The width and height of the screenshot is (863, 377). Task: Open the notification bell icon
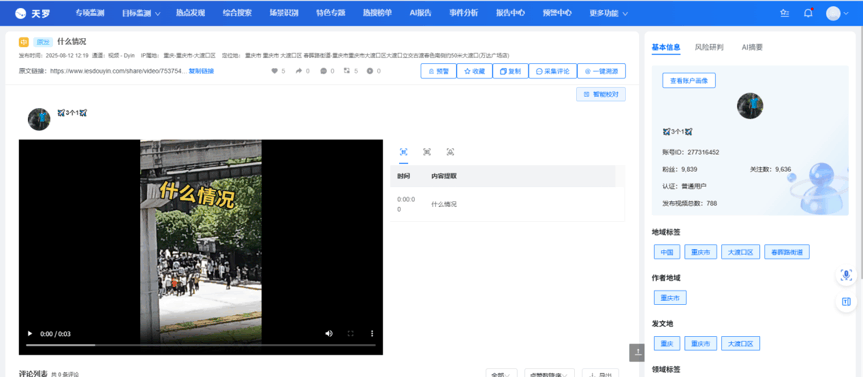point(808,13)
